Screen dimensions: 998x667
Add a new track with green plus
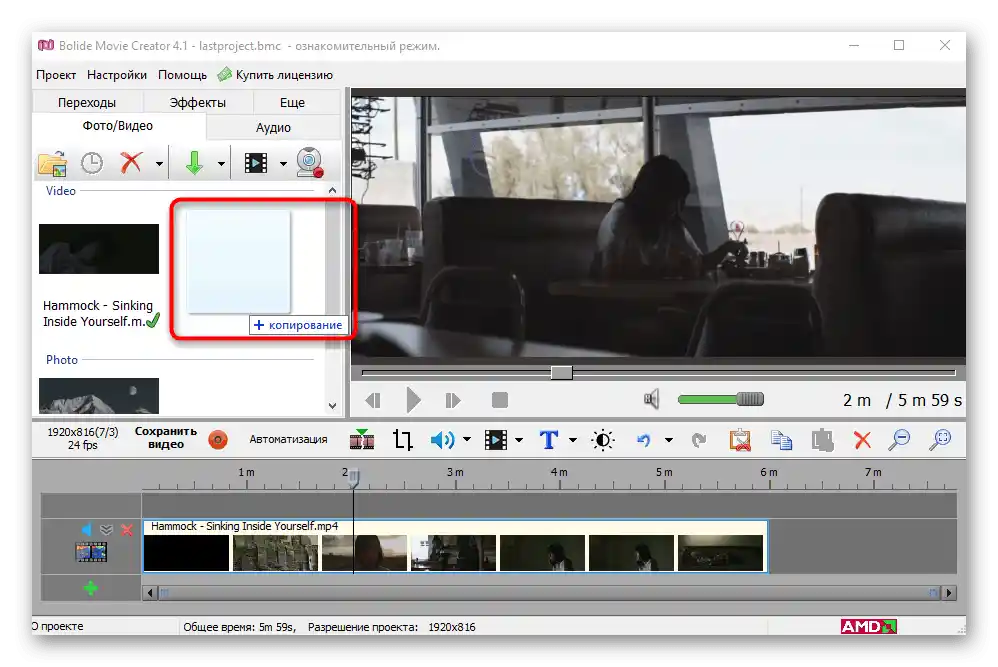point(90,588)
